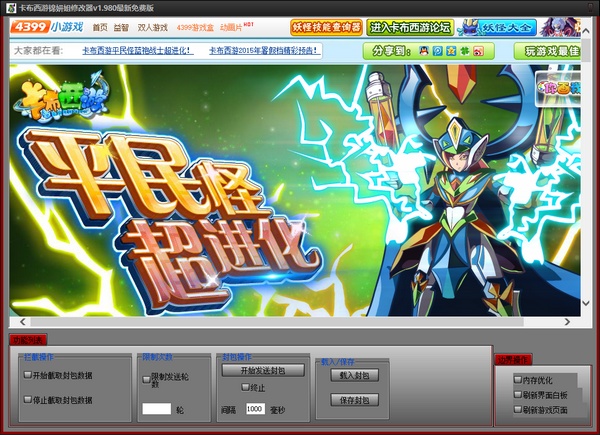The width and height of the screenshot is (600, 435).
Task: Open the 动画片 nav link
Action: click(x=231, y=28)
